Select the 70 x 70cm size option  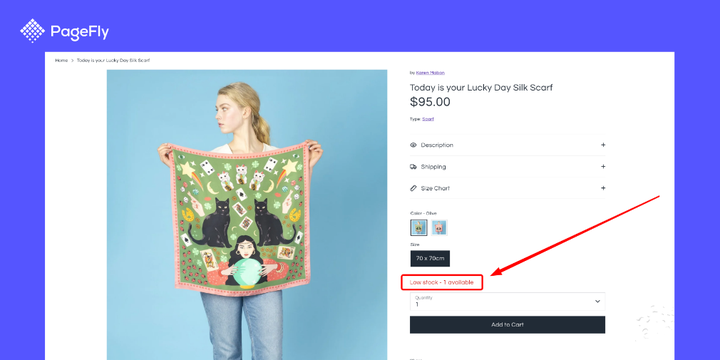click(x=430, y=259)
